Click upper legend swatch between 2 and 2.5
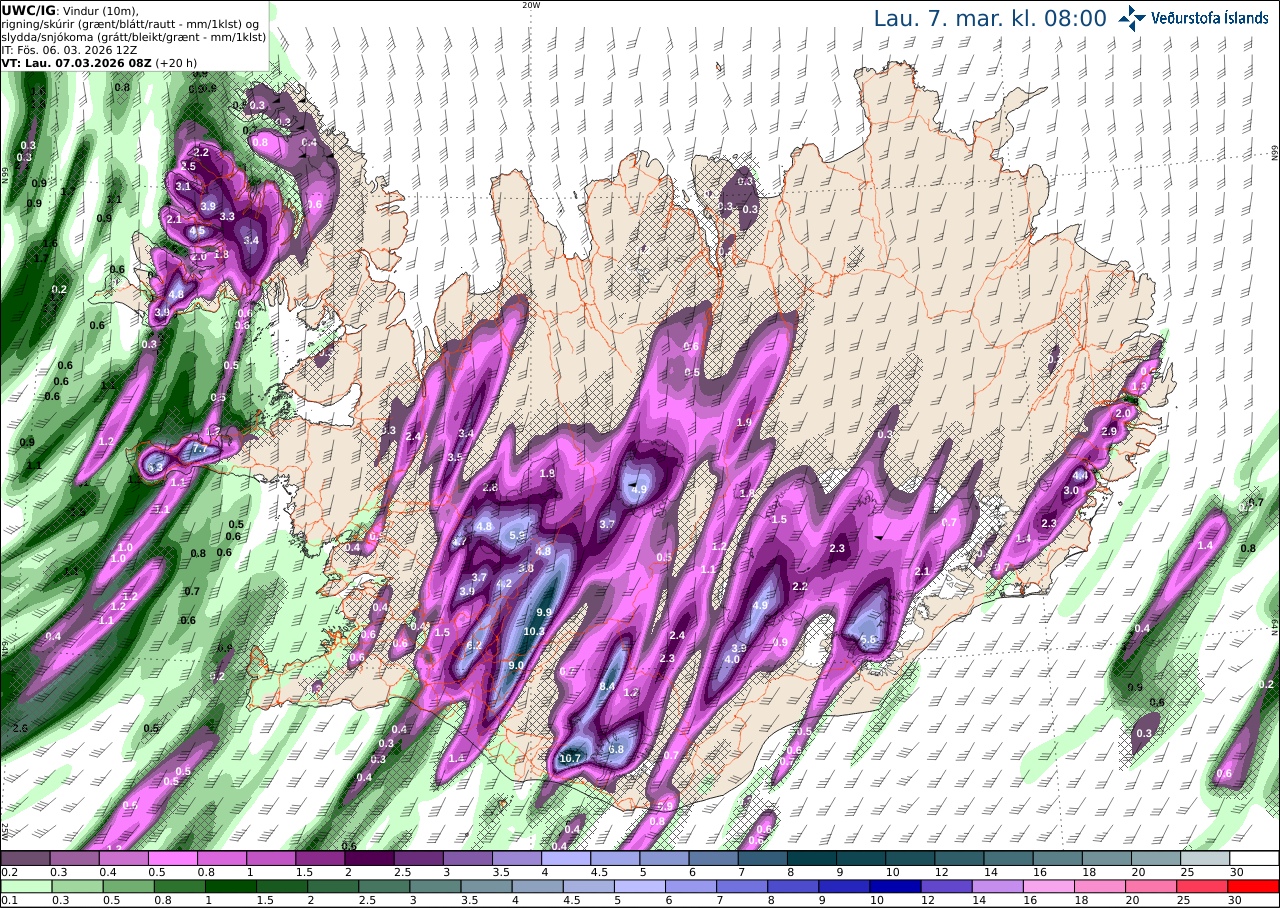This screenshot has width=1280, height=908. coord(369,858)
